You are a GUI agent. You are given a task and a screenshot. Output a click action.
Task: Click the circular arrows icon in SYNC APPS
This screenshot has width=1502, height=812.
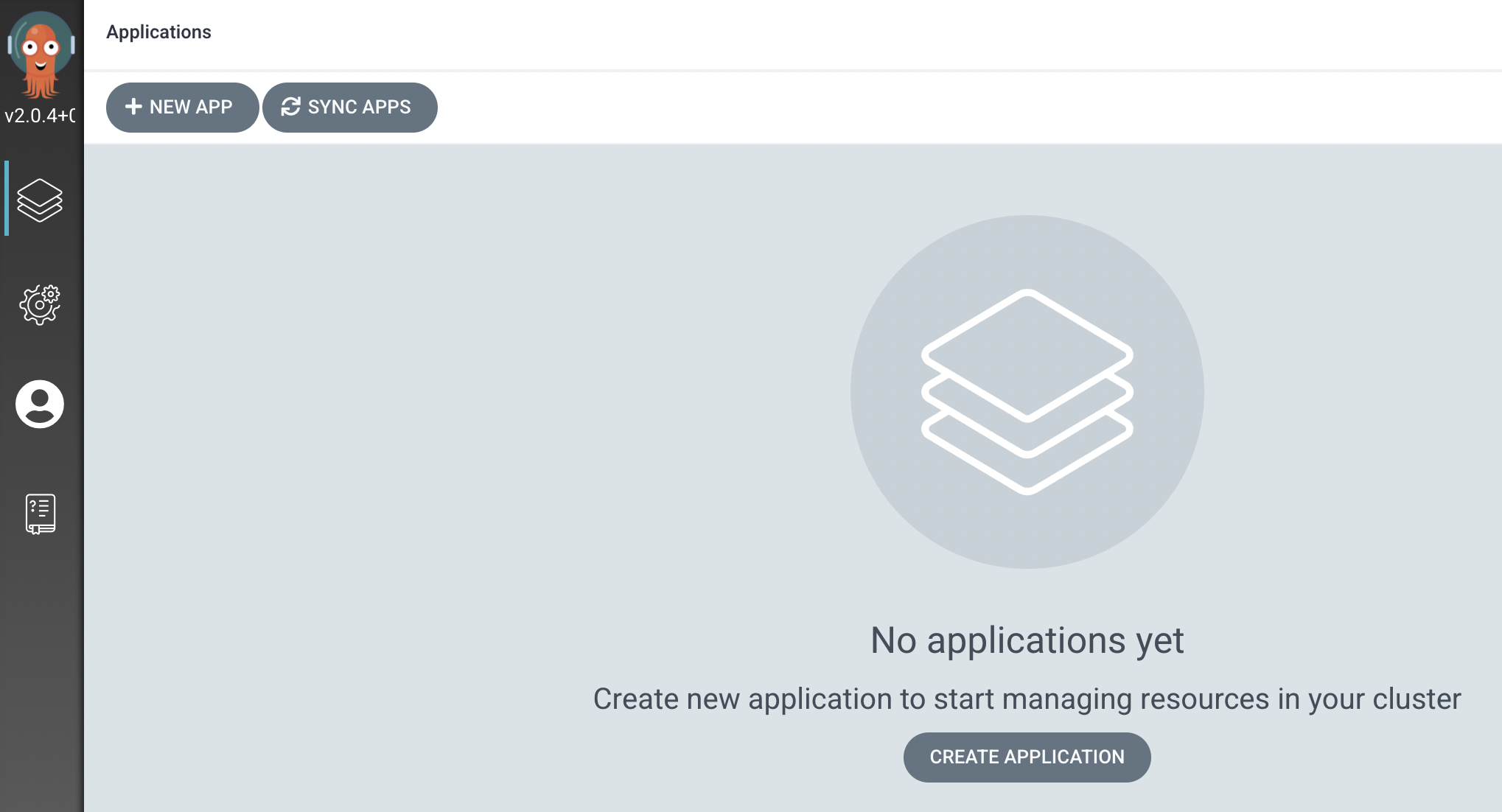[x=291, y=107]
